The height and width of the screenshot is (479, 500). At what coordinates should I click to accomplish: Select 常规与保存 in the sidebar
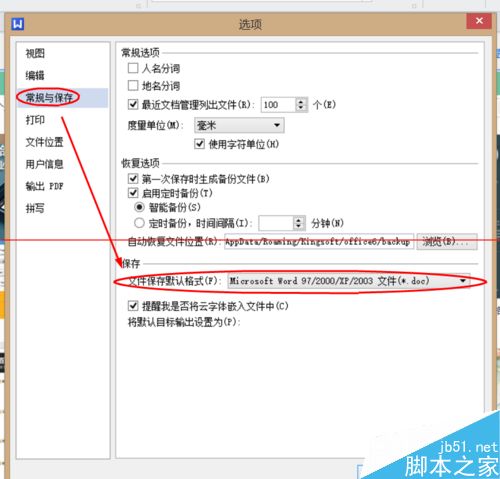coord(49,97)
